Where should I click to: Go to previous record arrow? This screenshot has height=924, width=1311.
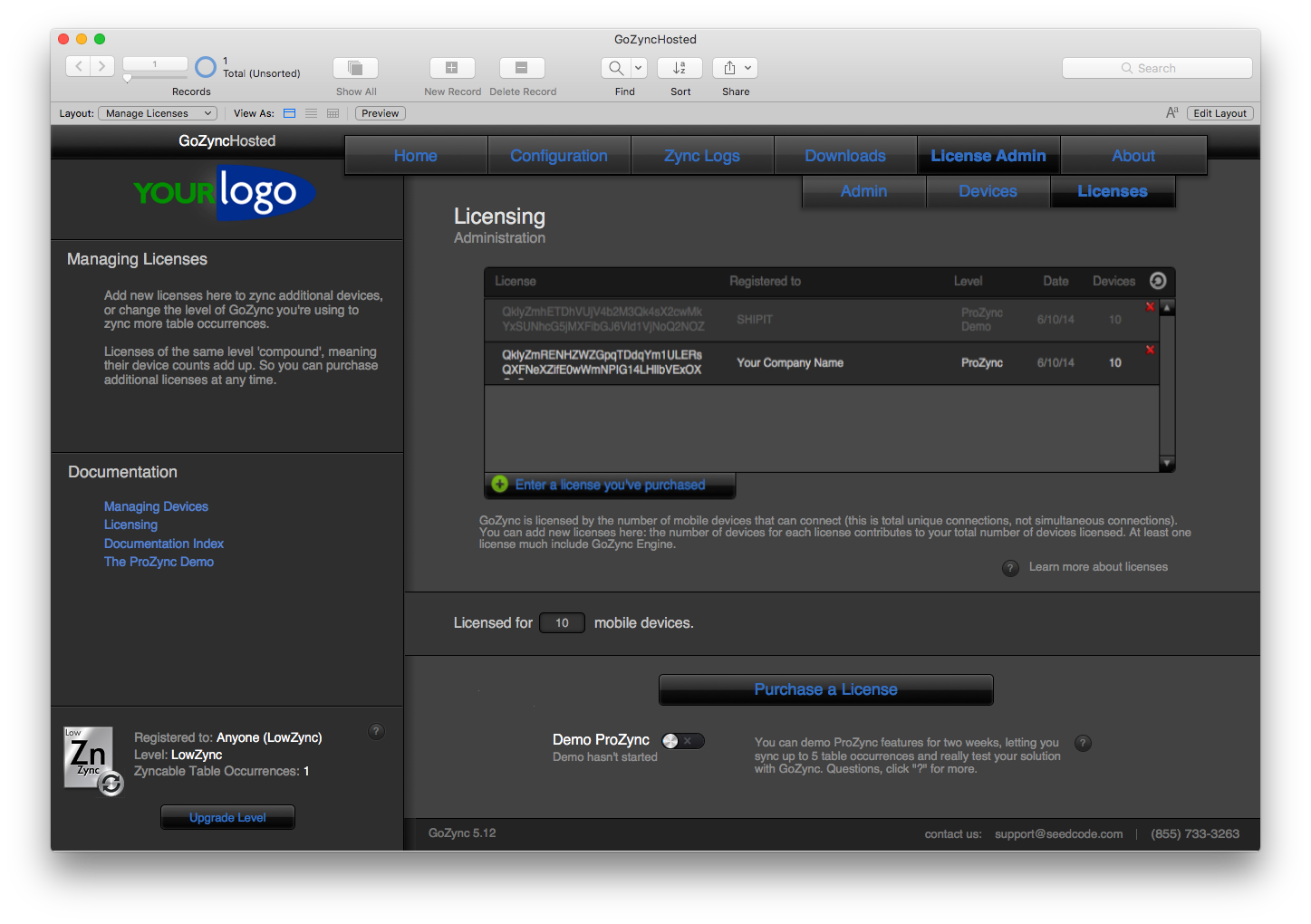[x=79, y=66]
